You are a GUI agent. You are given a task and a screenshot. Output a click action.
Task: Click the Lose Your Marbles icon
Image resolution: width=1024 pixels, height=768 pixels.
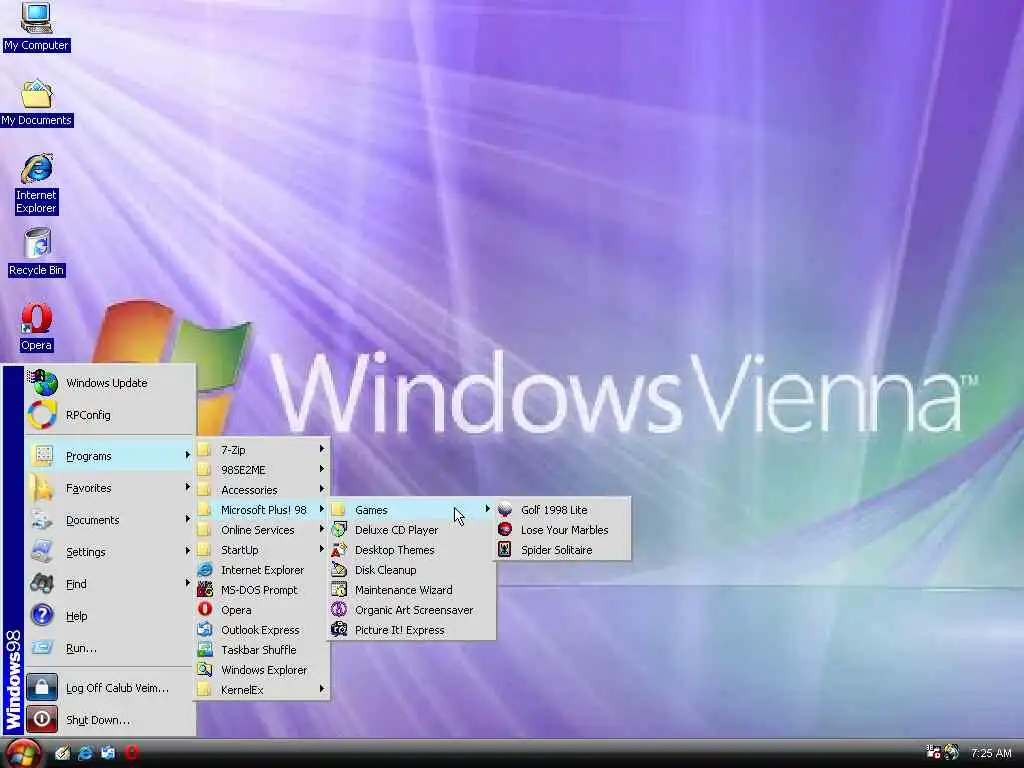pos(505,530)
